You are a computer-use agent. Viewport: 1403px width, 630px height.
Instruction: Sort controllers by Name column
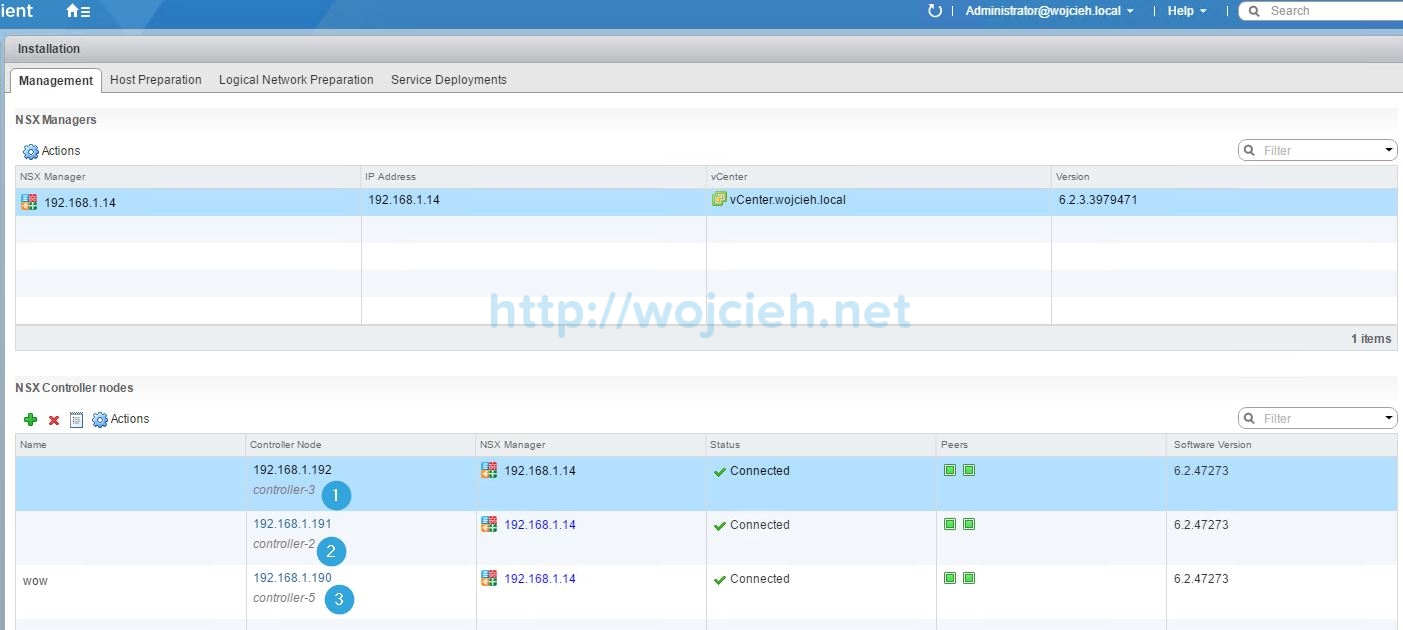point(130,445)
